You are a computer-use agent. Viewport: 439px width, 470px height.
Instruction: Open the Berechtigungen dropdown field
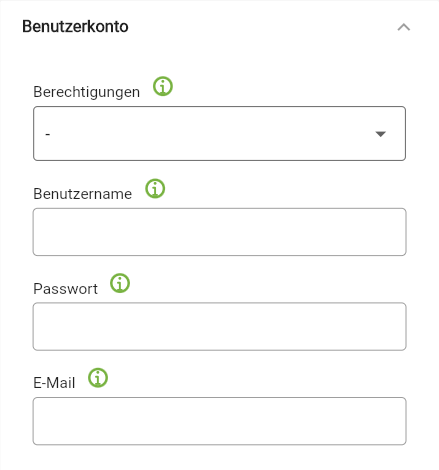point(219,133)
